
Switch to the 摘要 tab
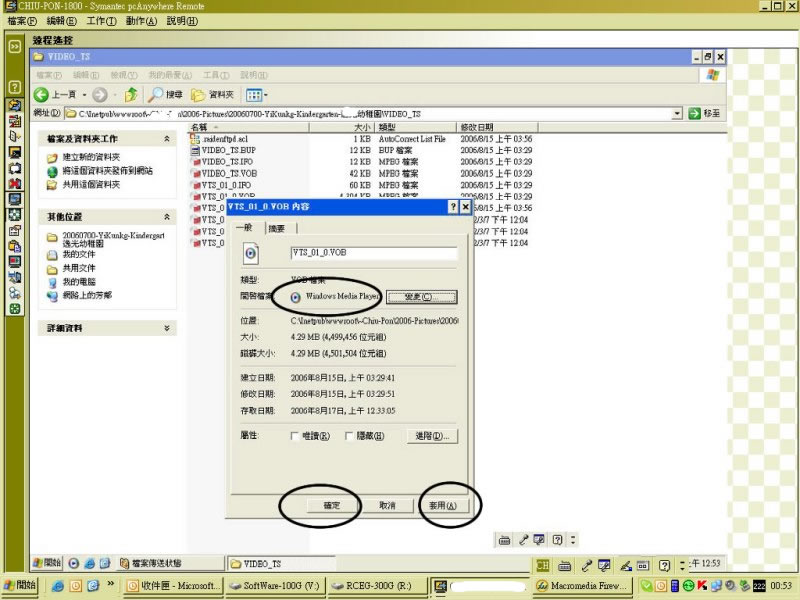[x=276, y=229]
